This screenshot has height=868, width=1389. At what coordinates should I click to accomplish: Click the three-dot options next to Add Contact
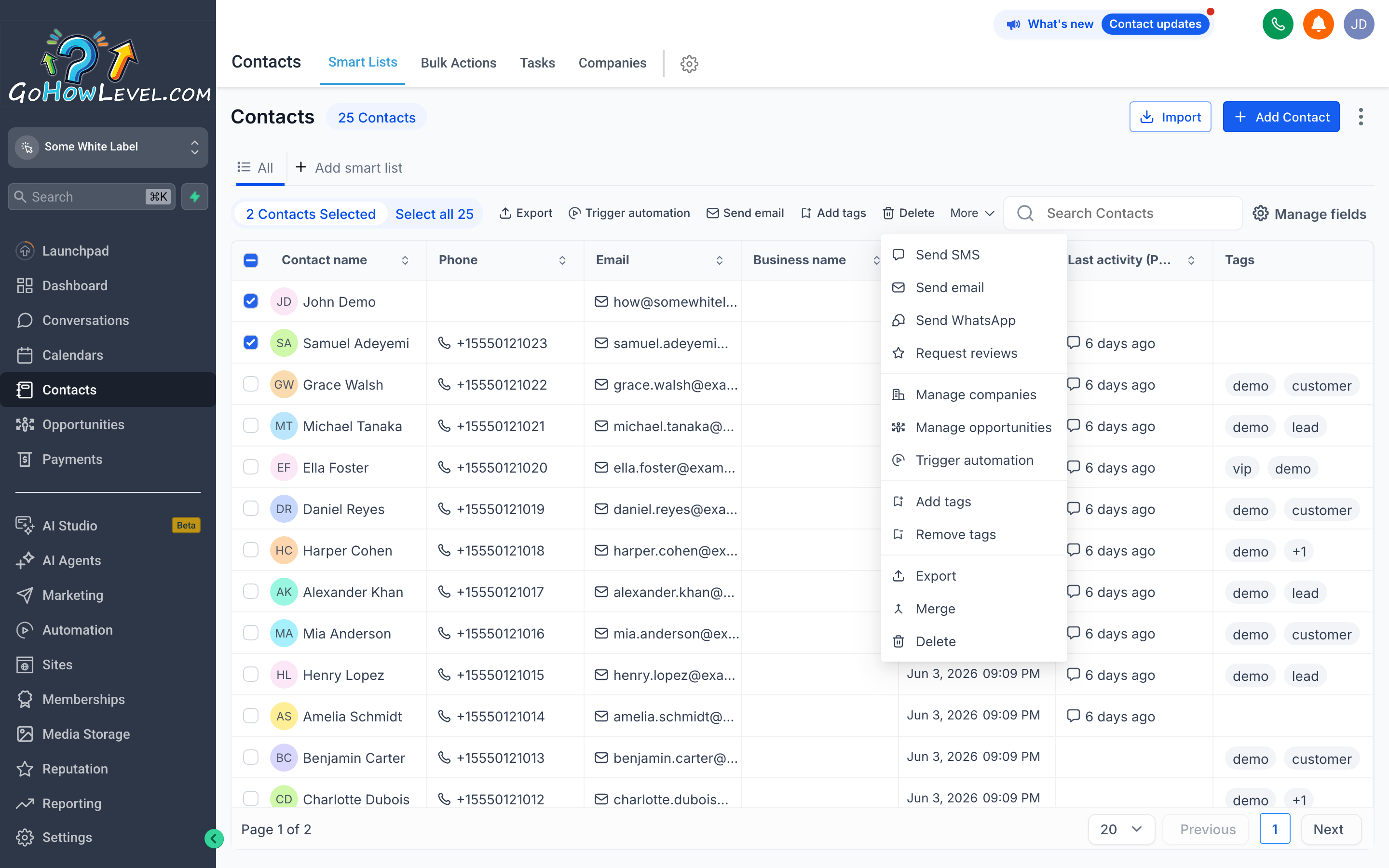coord(1361,117)
